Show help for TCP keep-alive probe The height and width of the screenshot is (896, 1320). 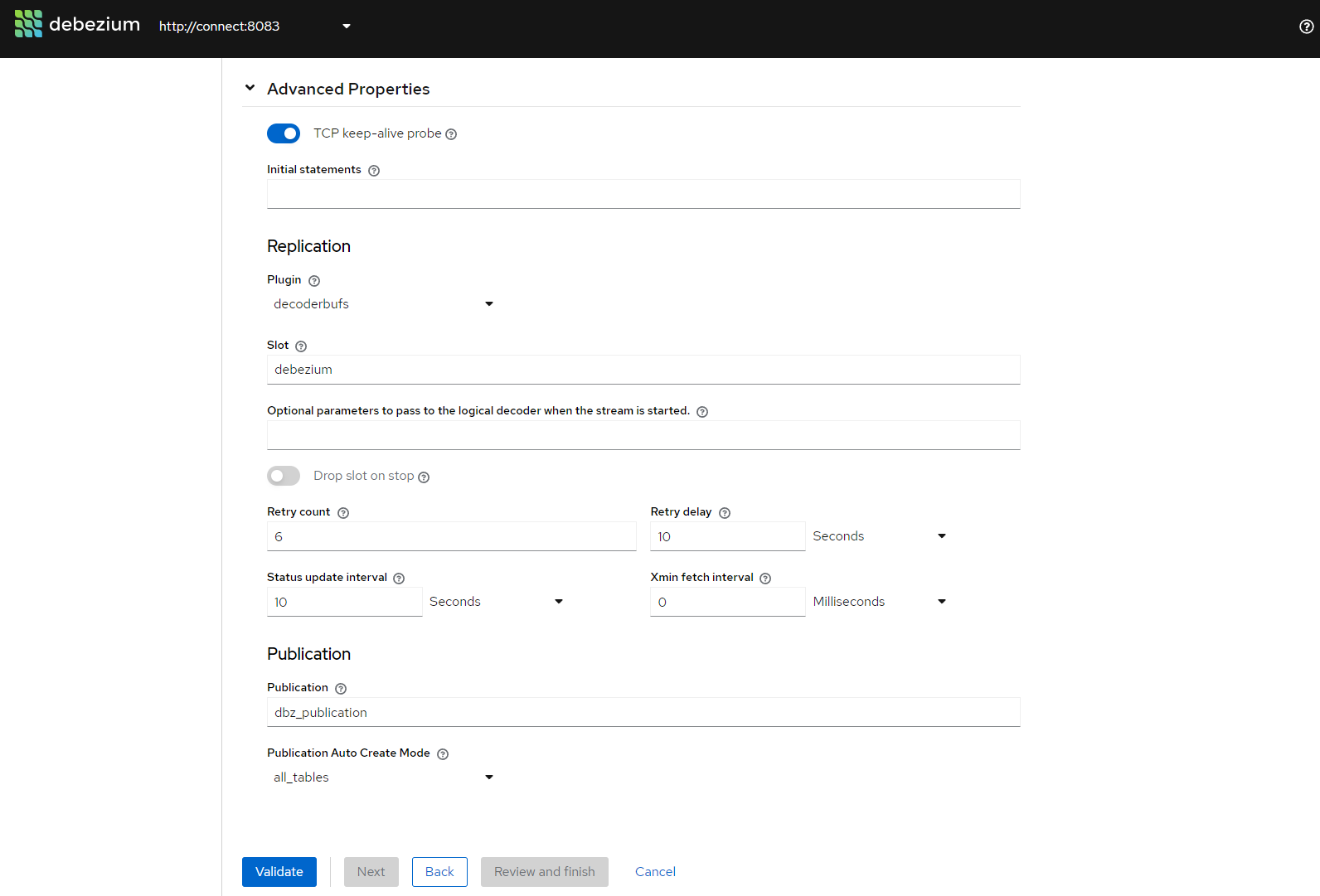[451, 134]
